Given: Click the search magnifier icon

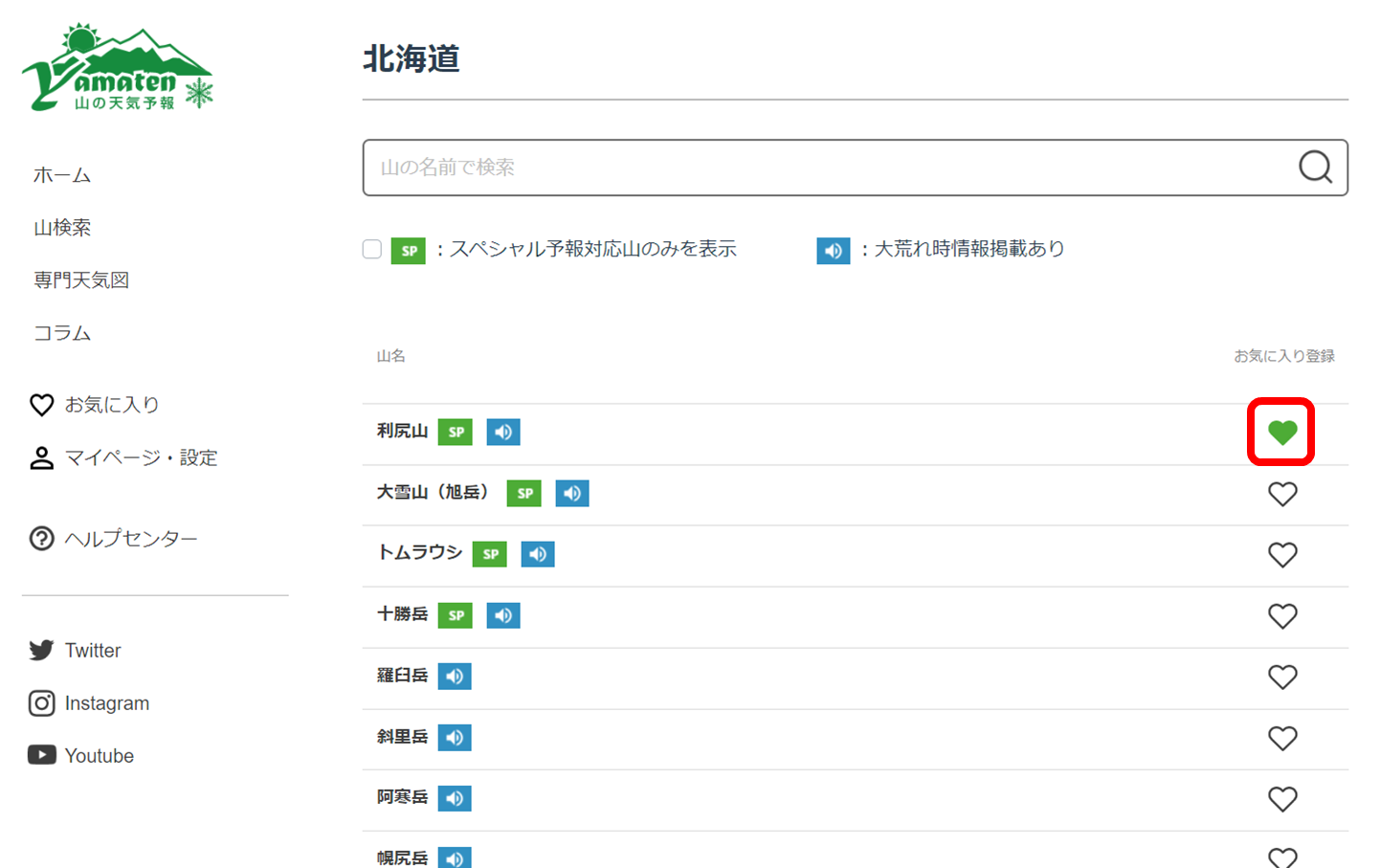Looking at the screenshot, I should 1315,167.
